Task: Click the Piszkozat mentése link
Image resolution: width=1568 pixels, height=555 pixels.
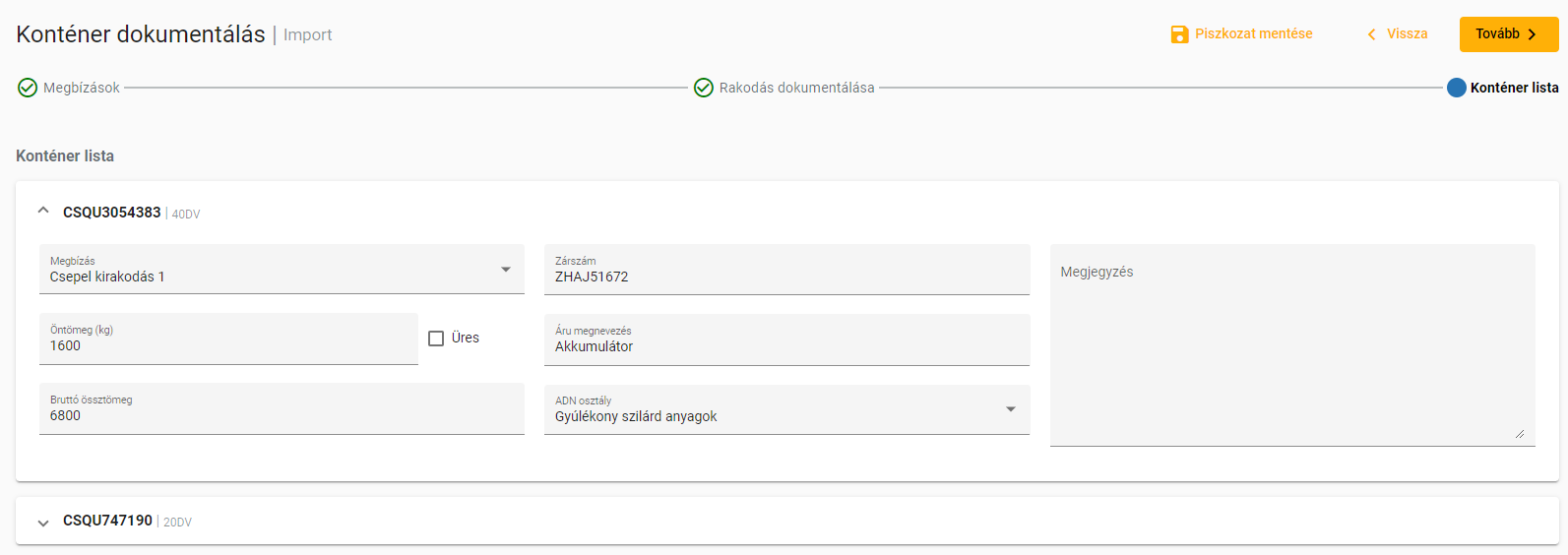Action: pos(1253,33)
